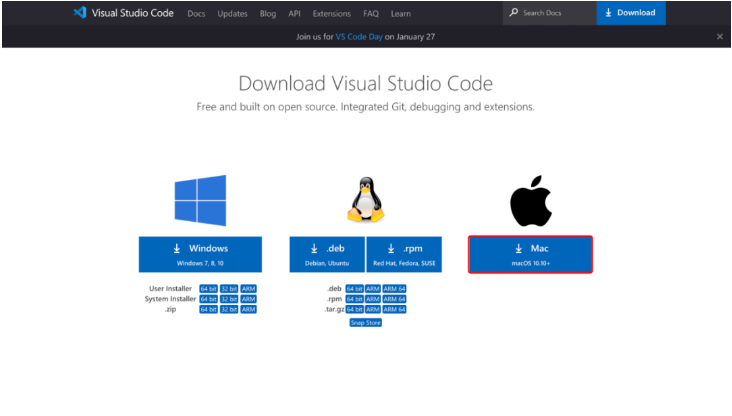
Task: Download System Installer 32 bit
Action: (x=229, y=299)
